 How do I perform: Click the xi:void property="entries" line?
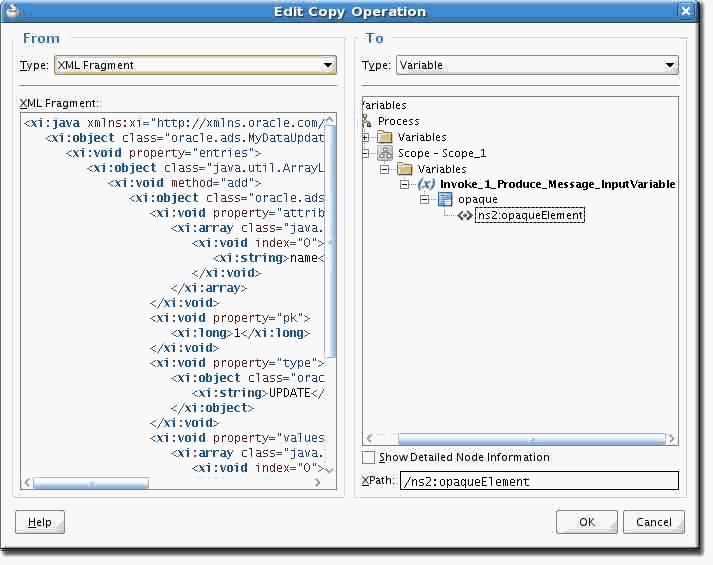(163, 153)
